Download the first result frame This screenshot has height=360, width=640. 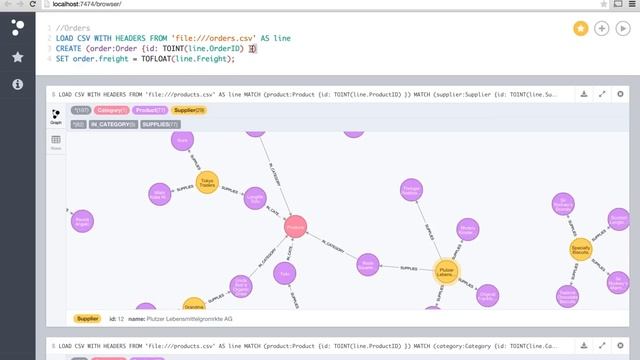click(584, 94)
